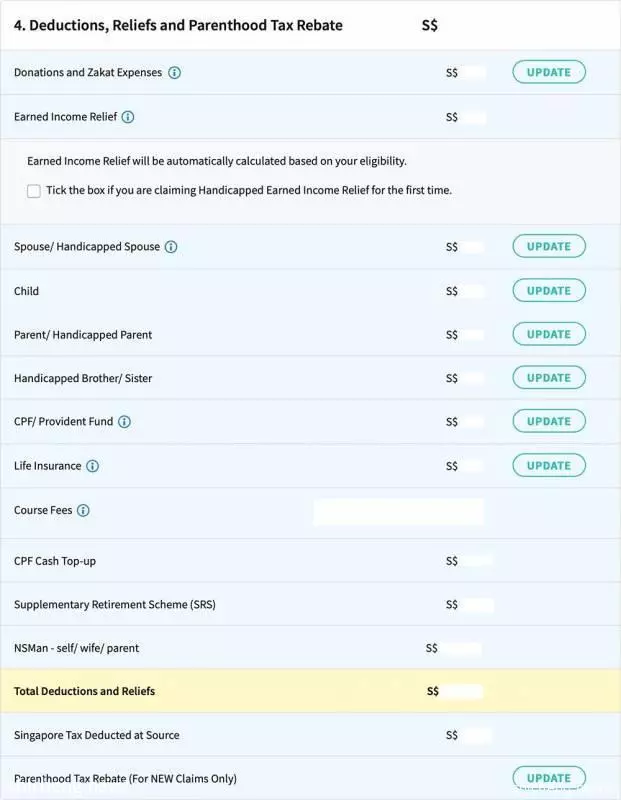Select the CPF Cash Top-up amount field
The image size is (621, 800).
(476, 561)
